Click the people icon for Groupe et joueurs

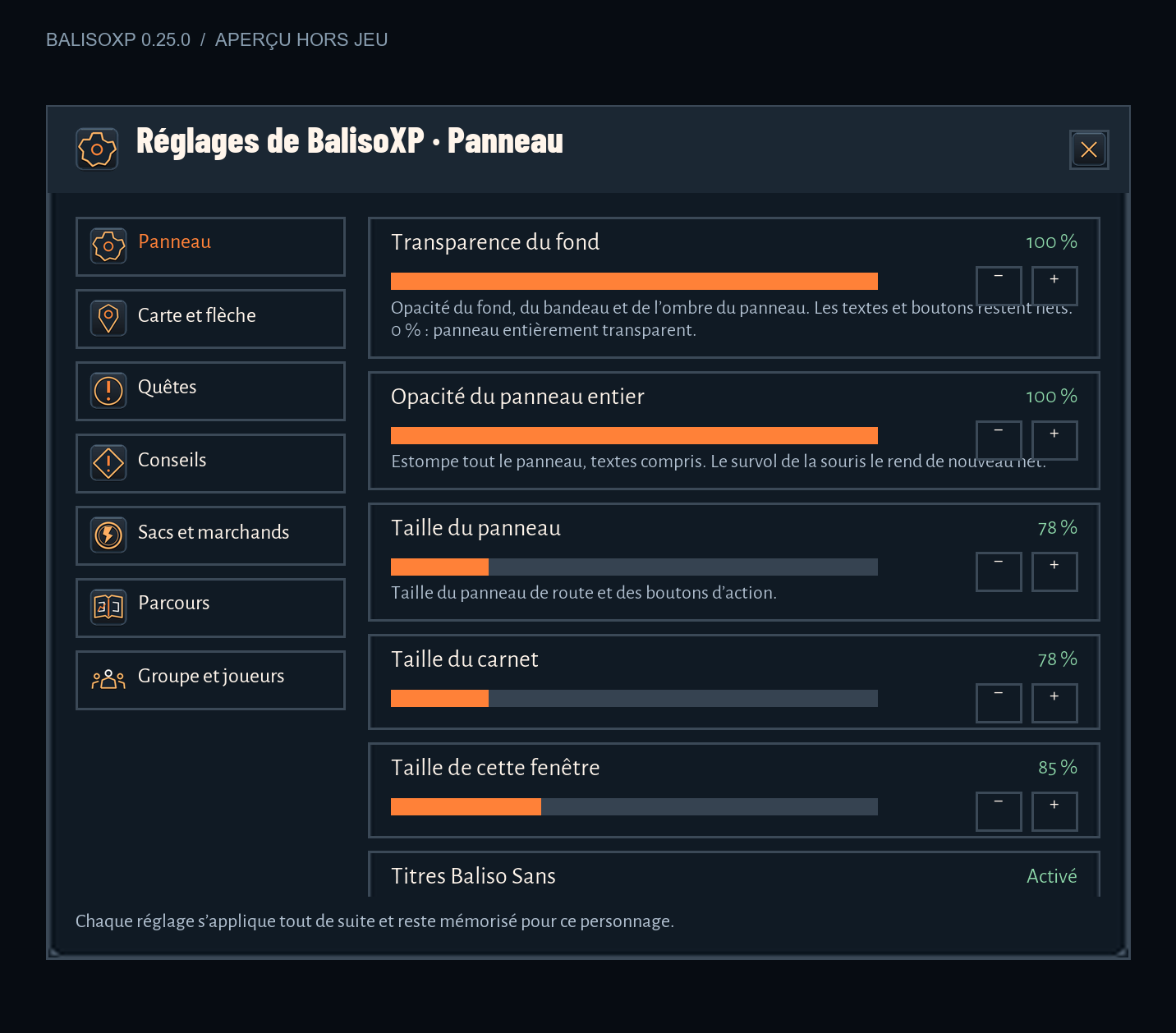pyautogui.click(x=108, y=680)
